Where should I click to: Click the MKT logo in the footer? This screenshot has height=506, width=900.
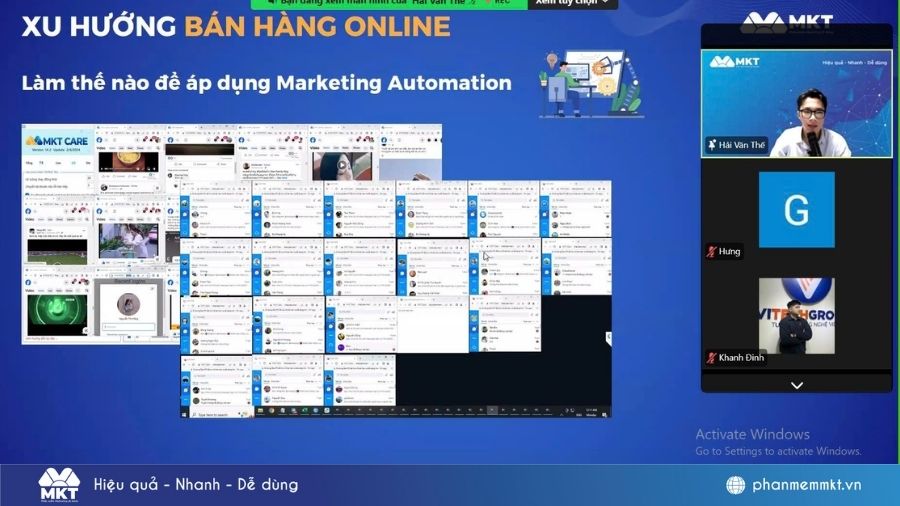(59, 485)
